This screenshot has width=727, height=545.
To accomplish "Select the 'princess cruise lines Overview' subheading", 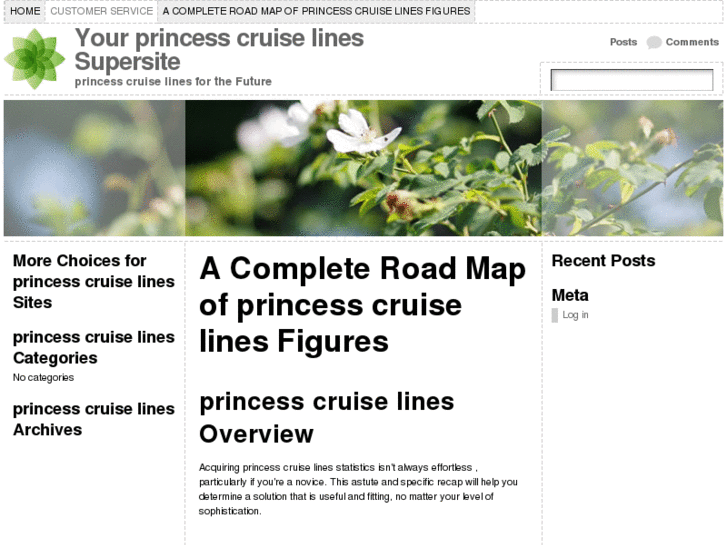I will point(326,417).
